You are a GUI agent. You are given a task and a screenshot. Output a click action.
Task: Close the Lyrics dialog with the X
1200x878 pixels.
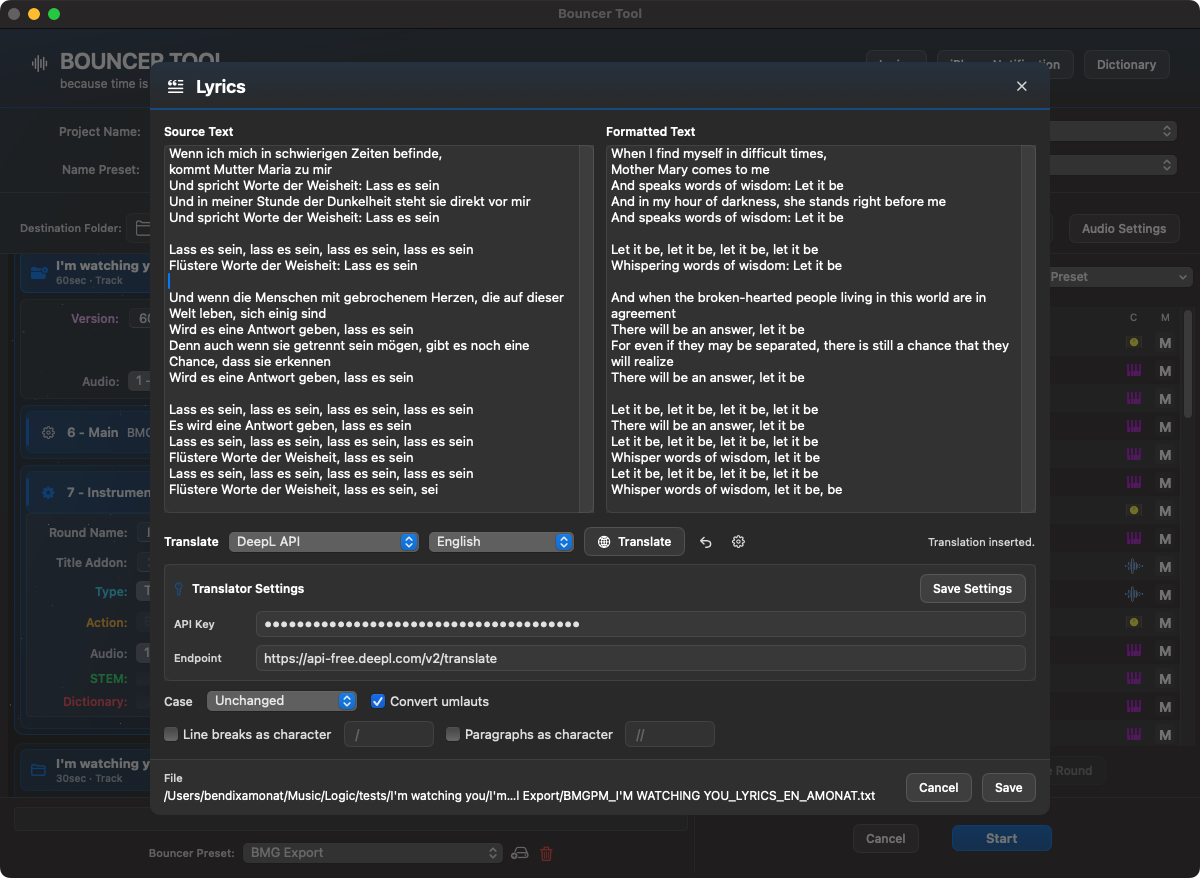coord(1022,87)
